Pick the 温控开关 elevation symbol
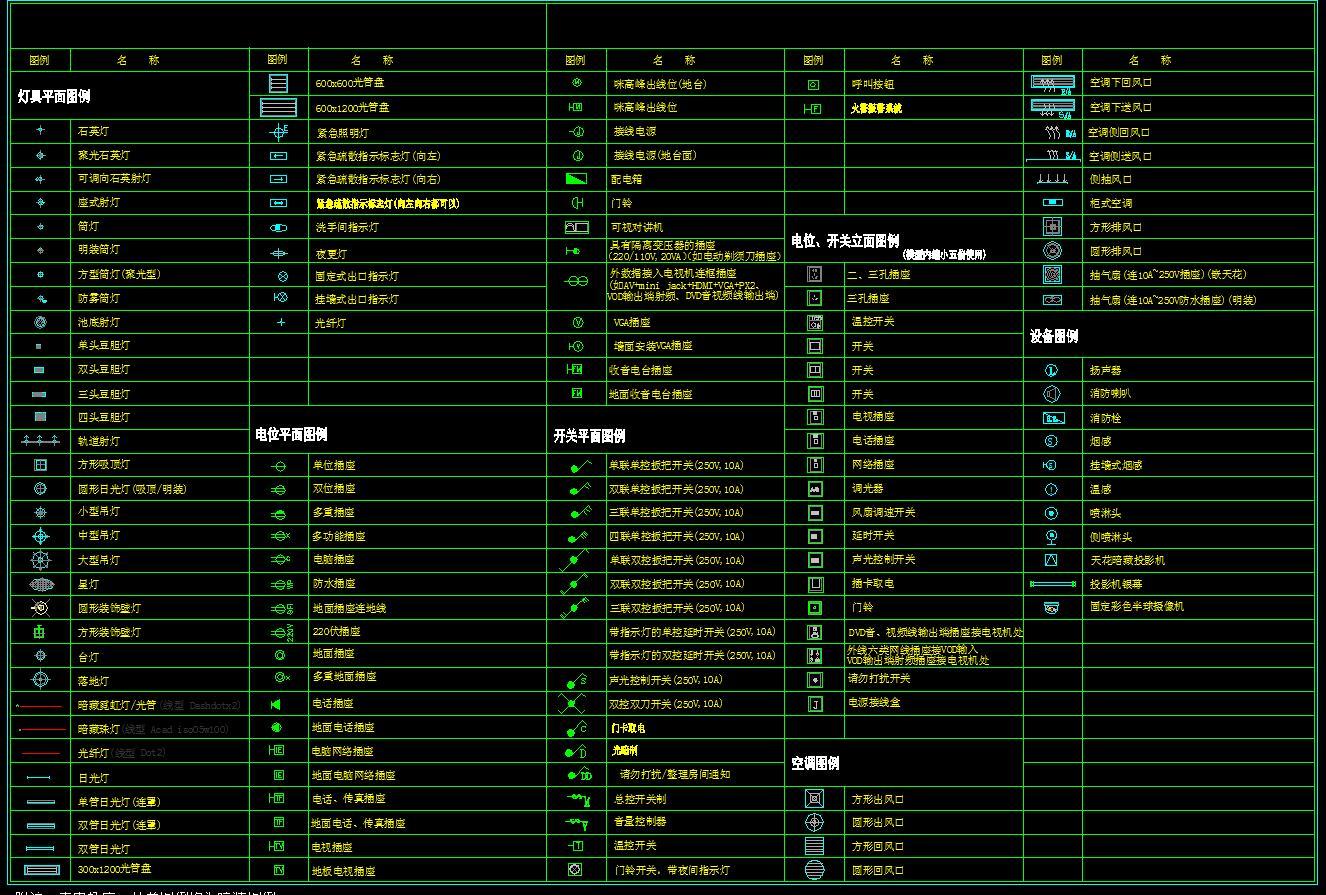Viewport: 1326px width, 895px height. 815,322
